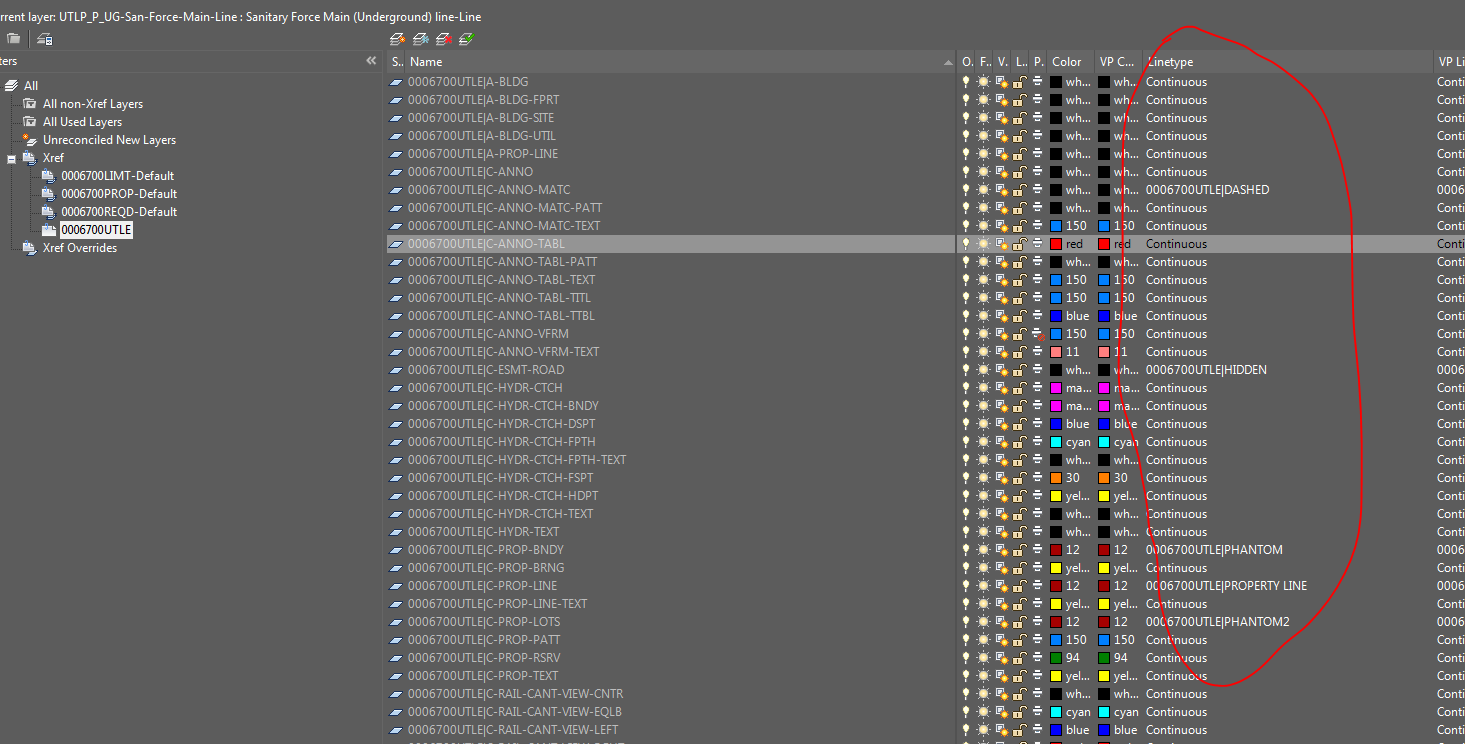Open 0006700UTLE|PROPERTY LINE linetype cell
Viewport: 1465px width, 744px height.
[x=1226, y=586]
